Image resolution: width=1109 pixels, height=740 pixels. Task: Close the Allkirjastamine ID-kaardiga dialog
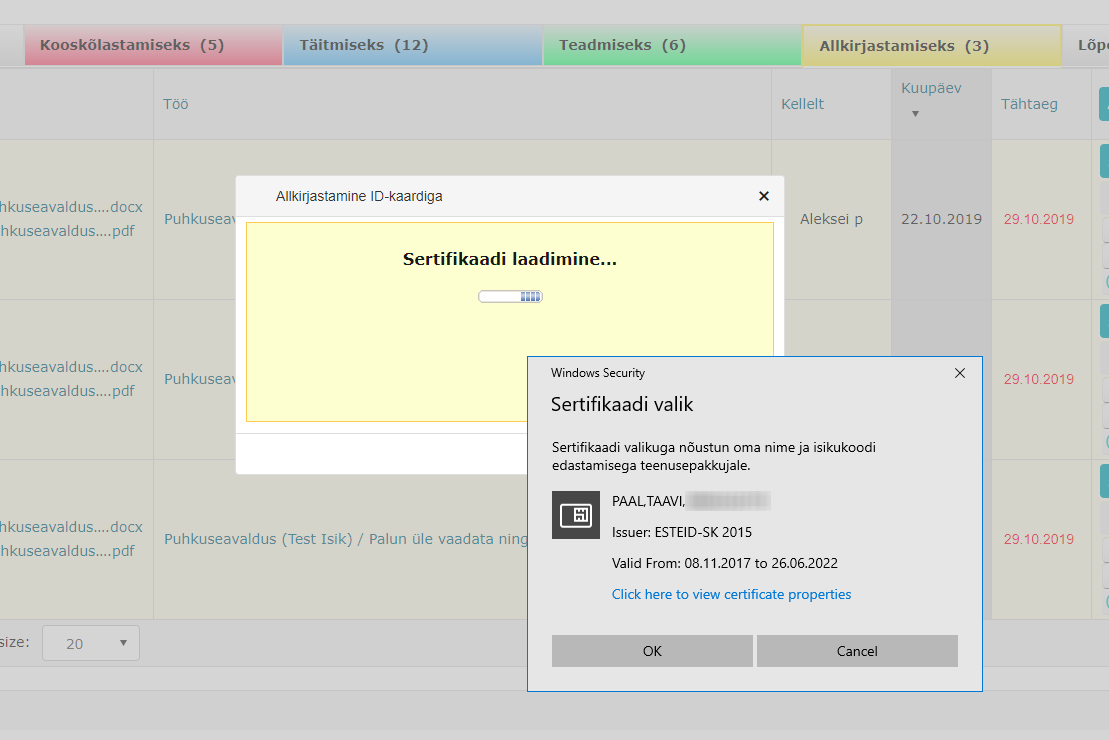click(764, 196)
